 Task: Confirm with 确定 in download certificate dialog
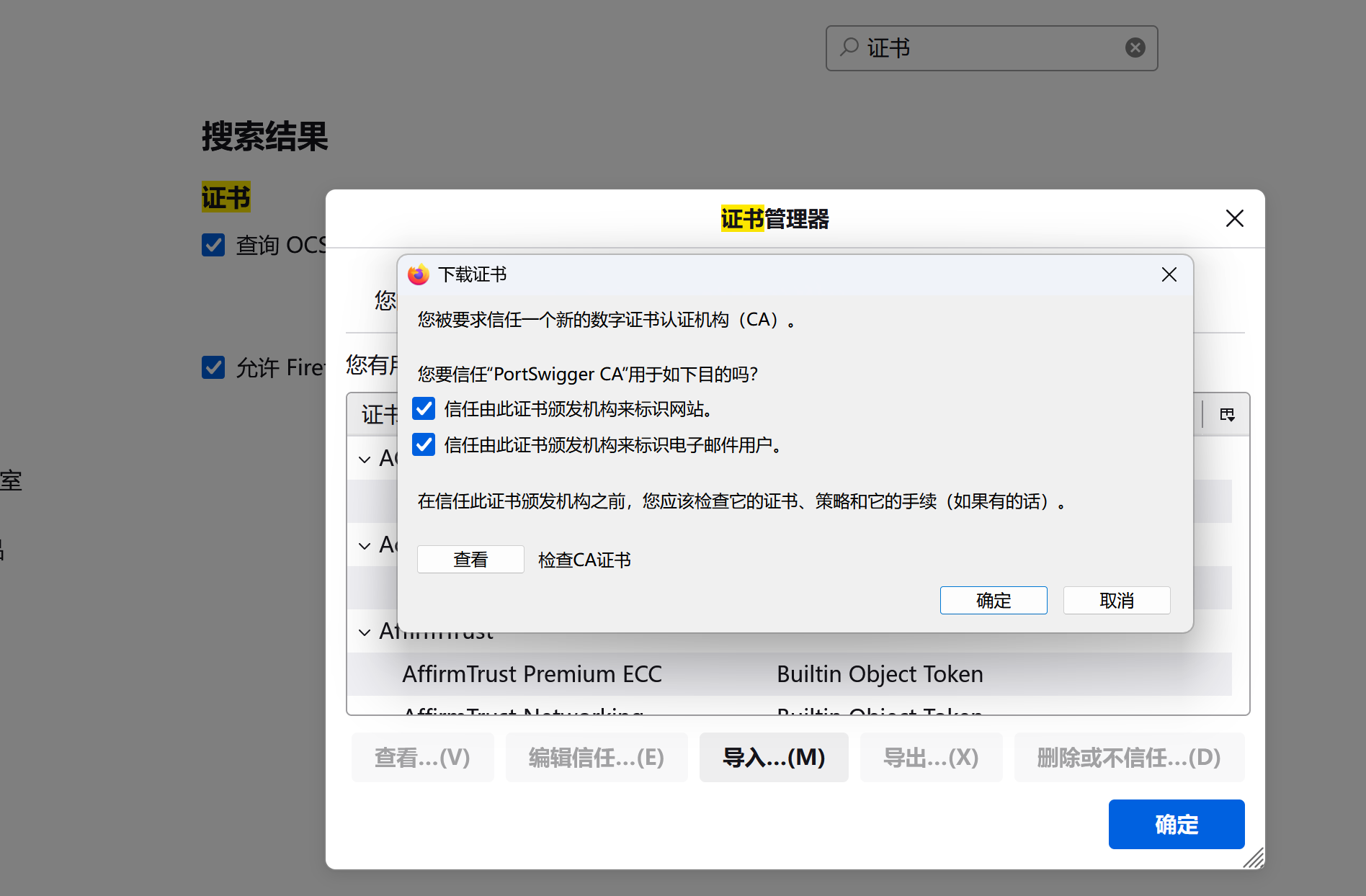click(x=994, y=600)
